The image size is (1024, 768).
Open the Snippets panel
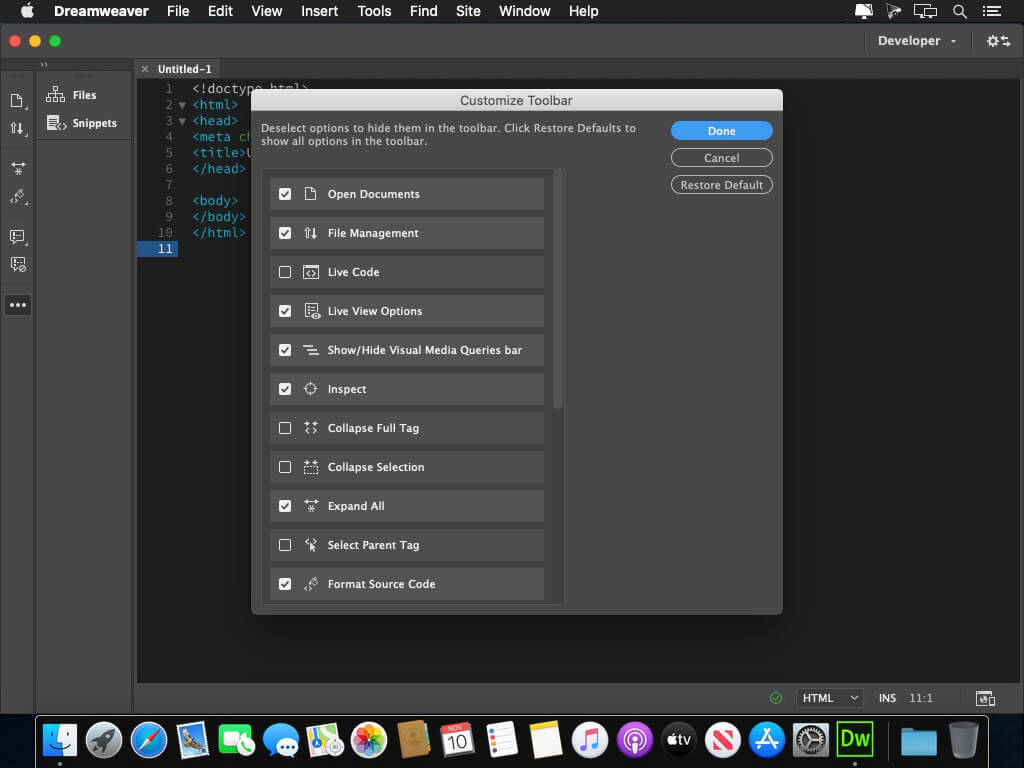click(81, 123)
